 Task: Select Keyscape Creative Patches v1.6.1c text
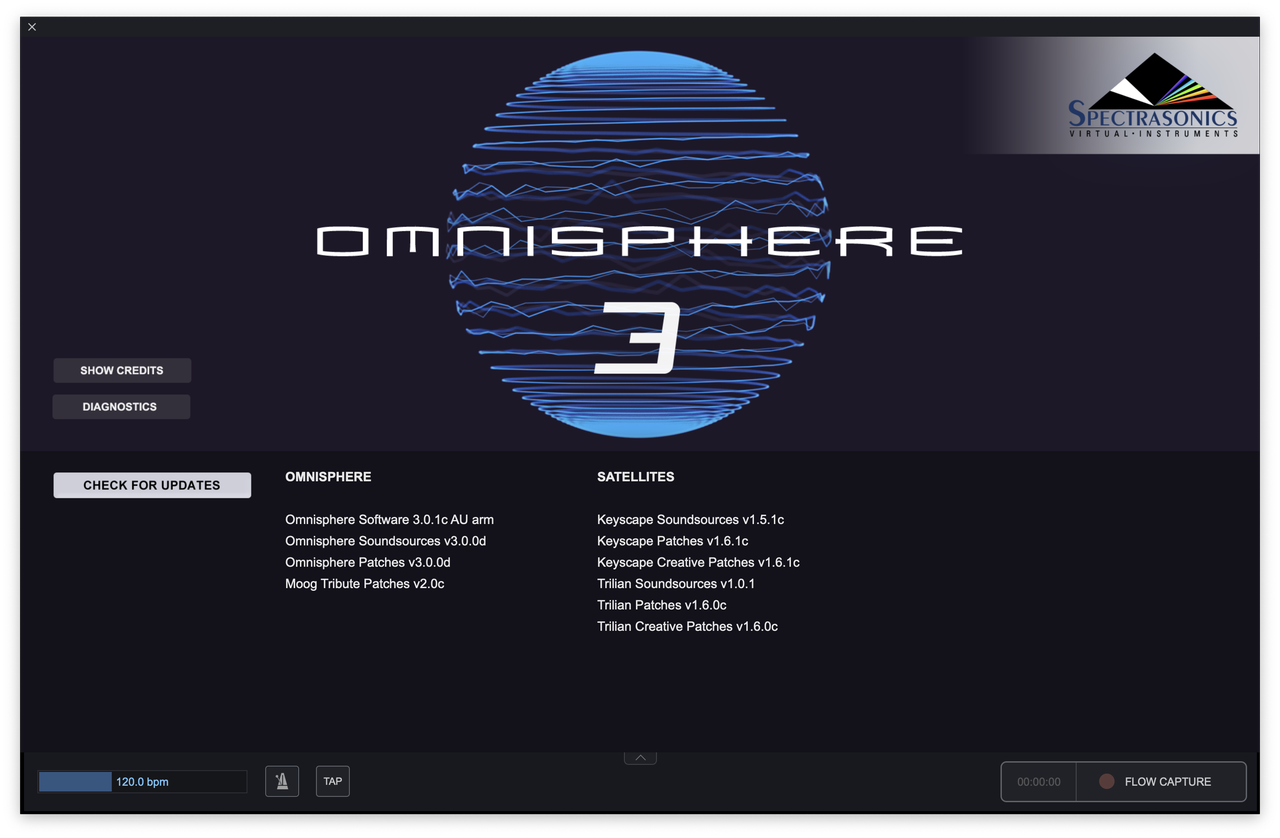pyautogui.click(x=698, y=562)
